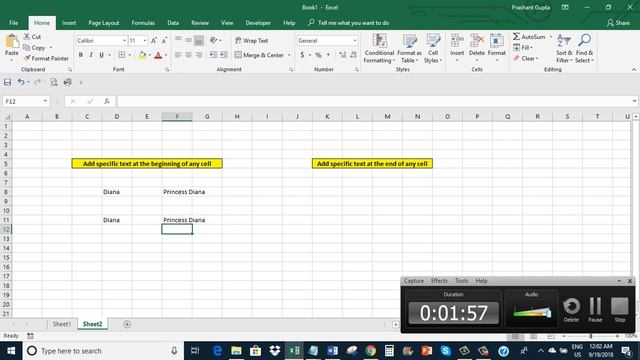Toggle Underline formatting

[101, 55]
